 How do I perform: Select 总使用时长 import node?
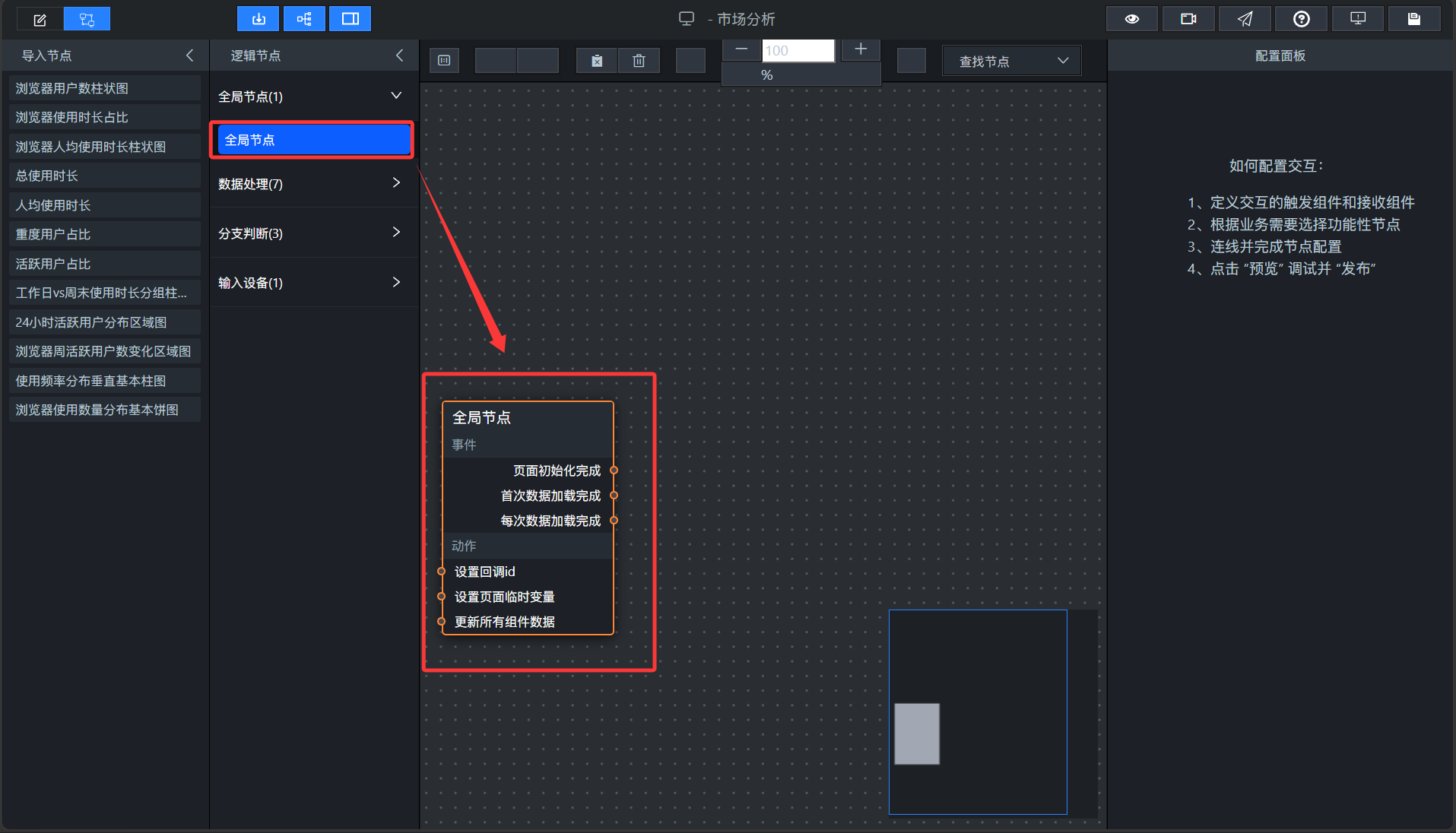(105, 176)
